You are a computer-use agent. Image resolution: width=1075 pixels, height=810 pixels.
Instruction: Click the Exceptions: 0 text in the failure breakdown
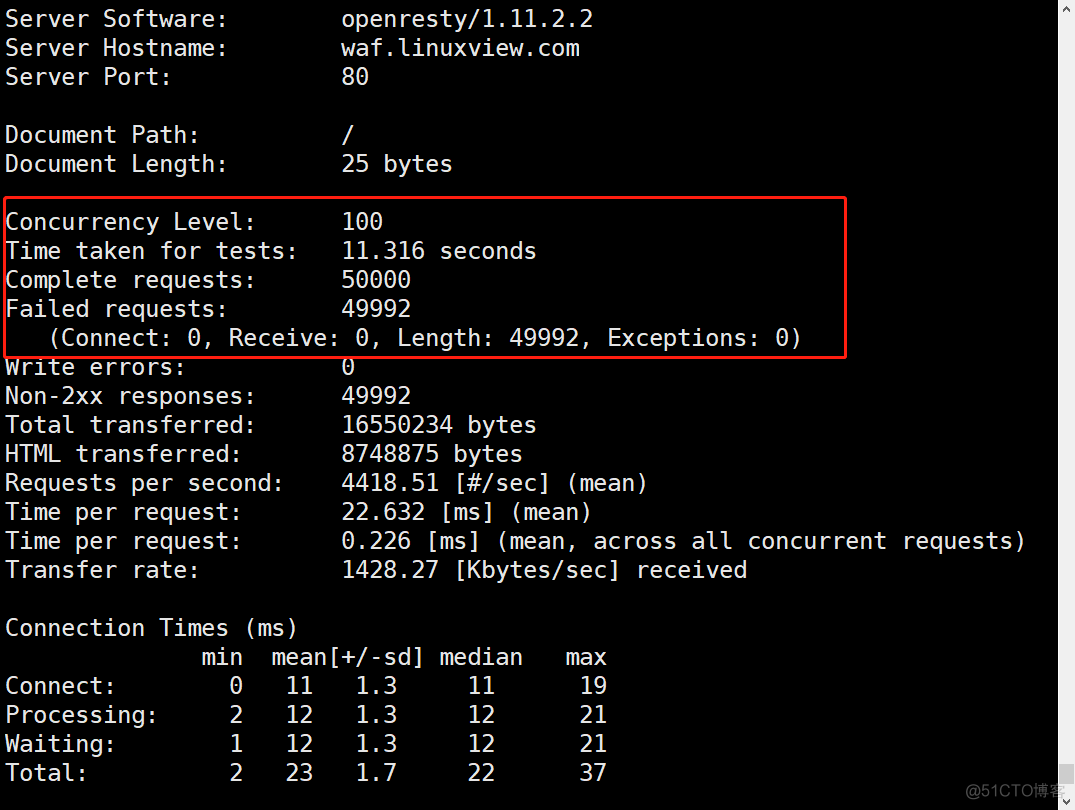[704, 338]
